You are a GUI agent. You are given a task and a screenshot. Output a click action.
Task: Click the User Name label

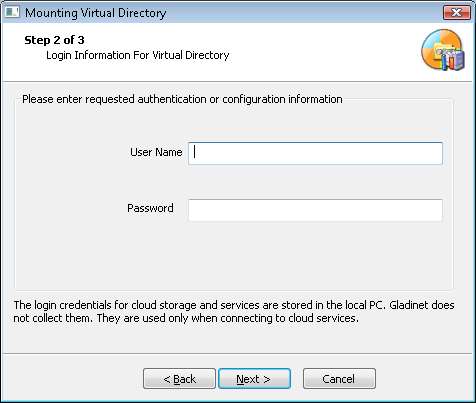156,152
